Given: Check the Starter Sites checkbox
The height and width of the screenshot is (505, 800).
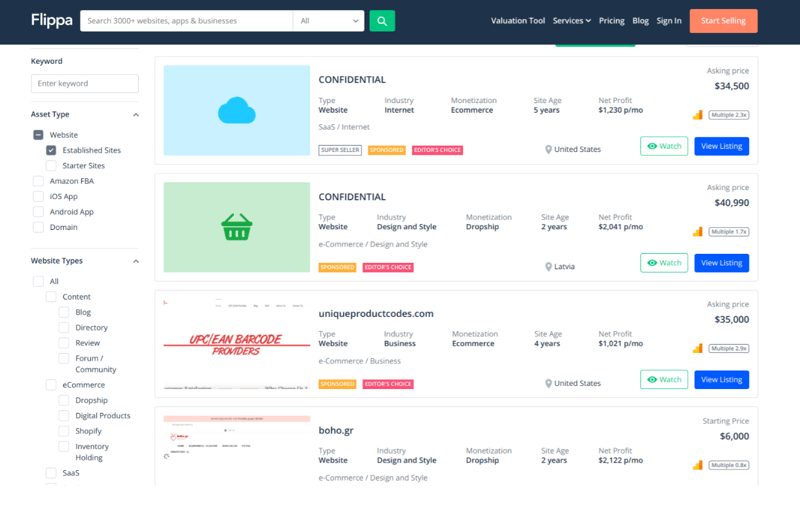Looking at the screenshot, I should [x=51, y=165].
